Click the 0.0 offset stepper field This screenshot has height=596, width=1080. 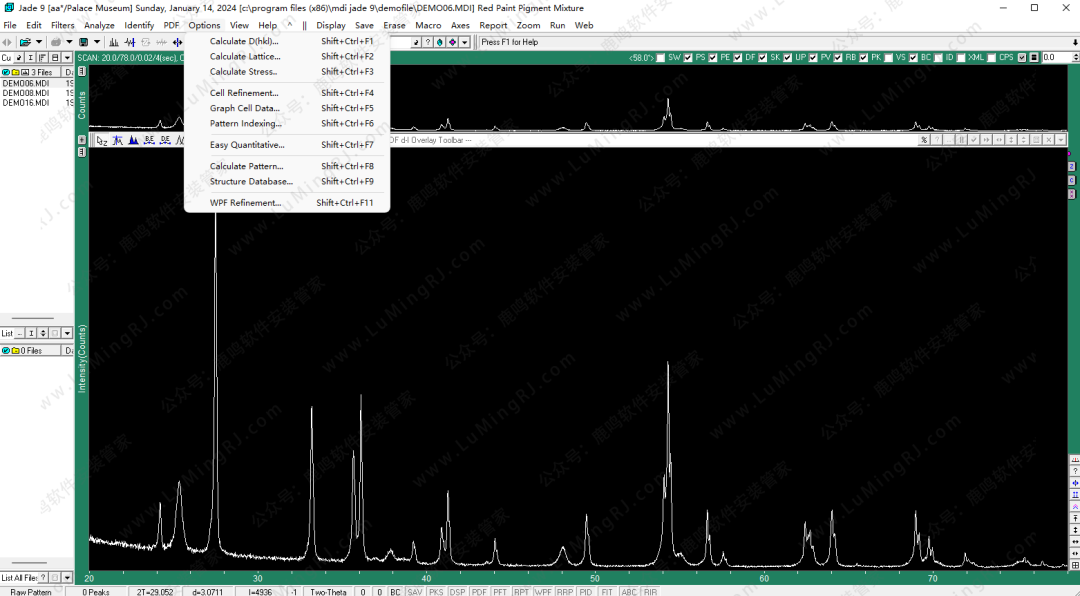tap(1054, 58)
